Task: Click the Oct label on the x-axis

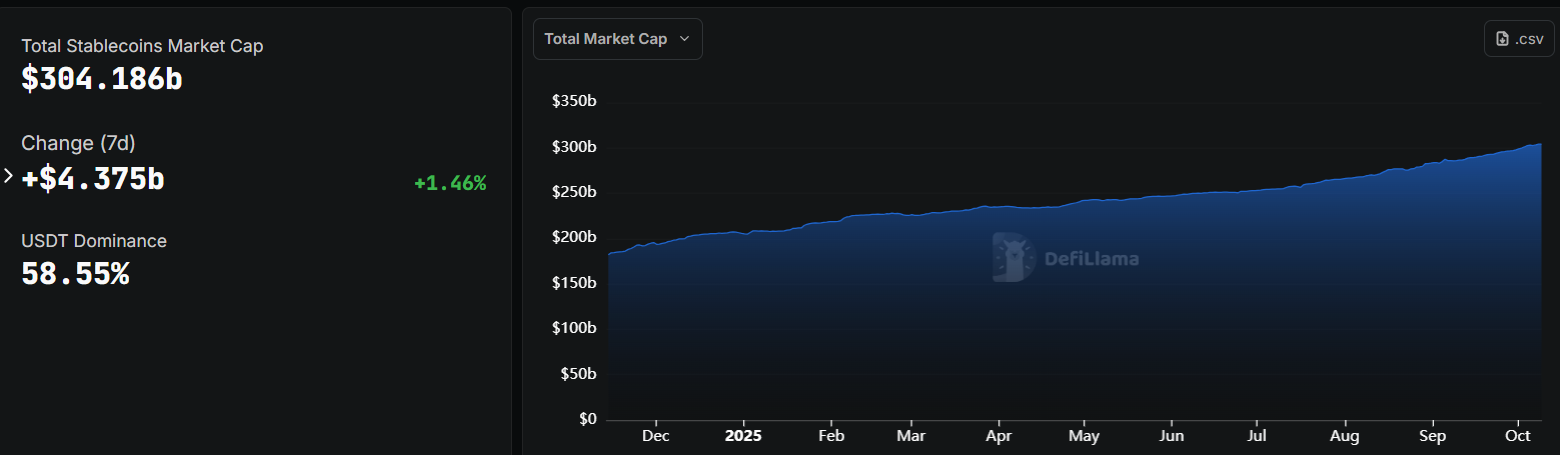Action: click(1518, 436)
